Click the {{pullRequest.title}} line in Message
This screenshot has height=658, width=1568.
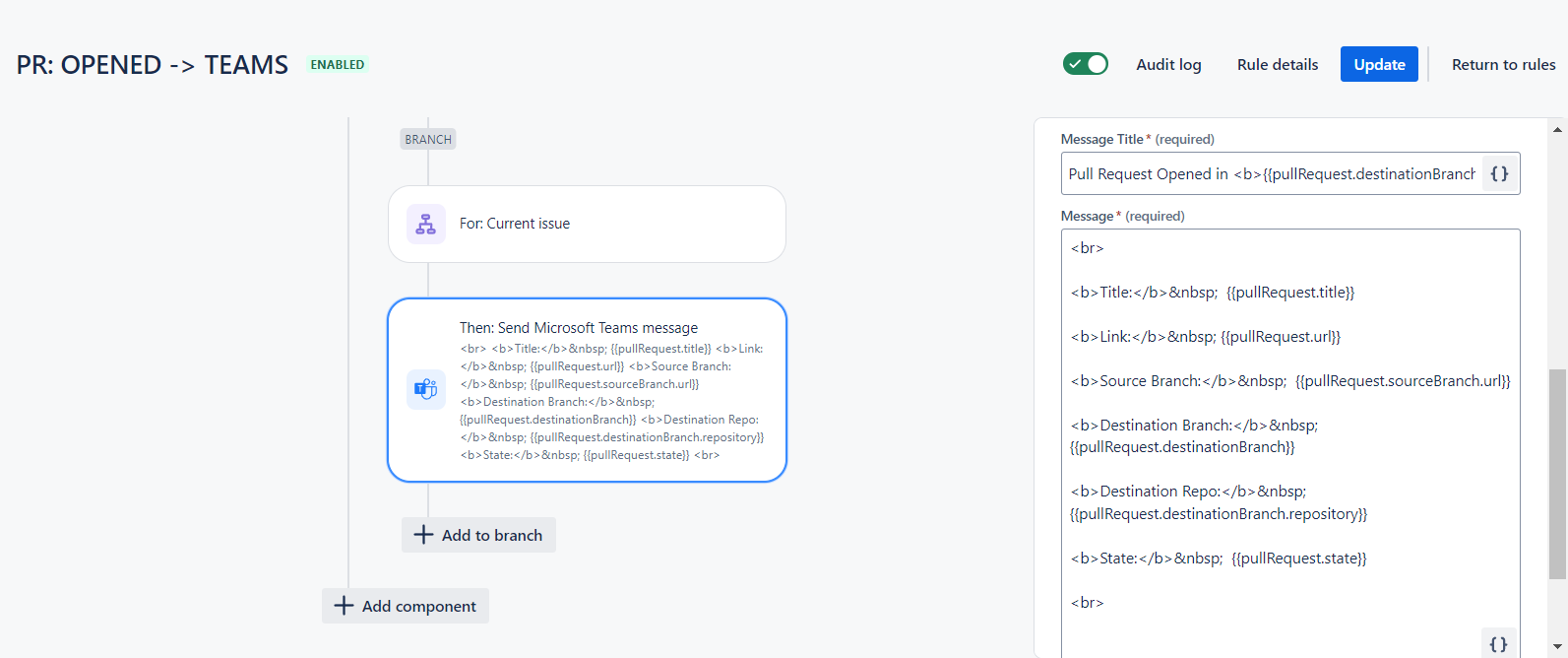tap(1213, 293)
